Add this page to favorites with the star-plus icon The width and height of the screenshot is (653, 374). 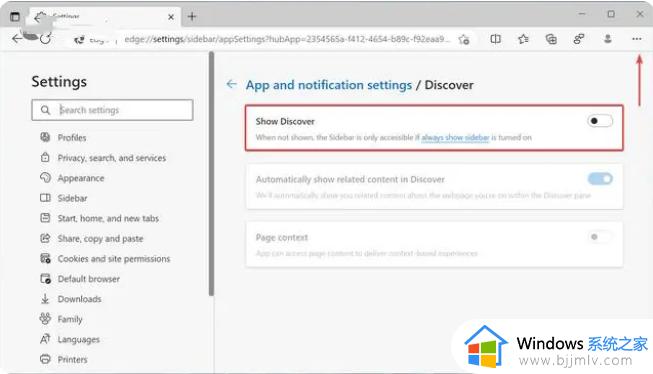coord(464,40)
